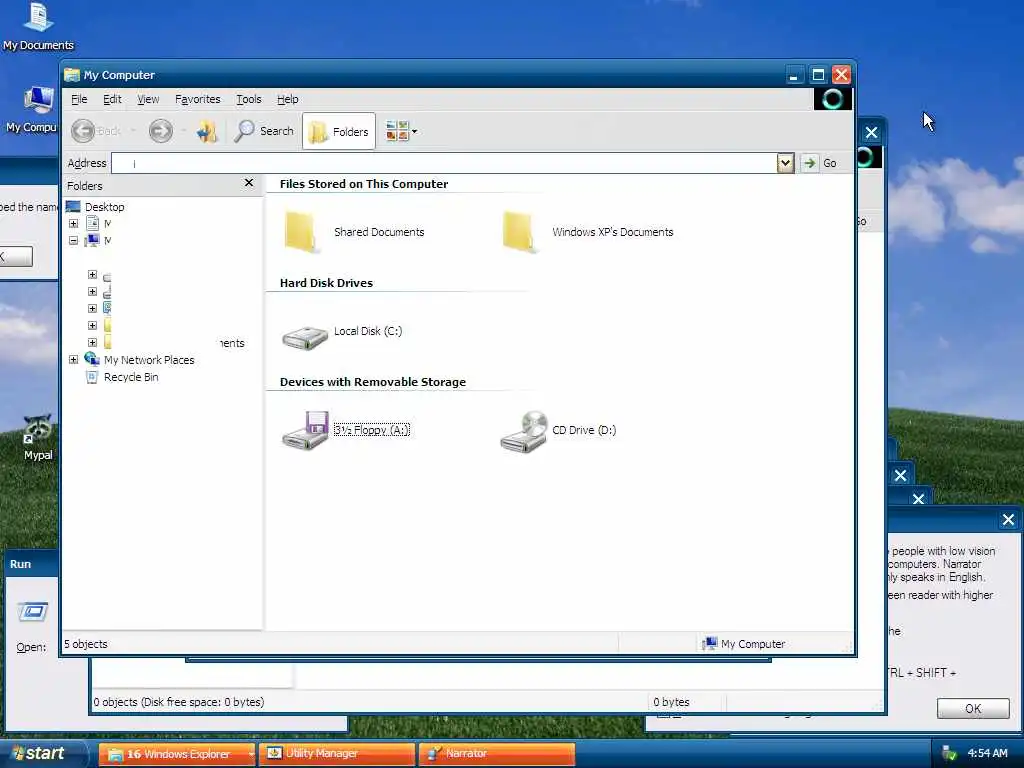The width and height of the screenshot is (1024, 768).
Task: Close the Folders pane
Action: coord(249,183)
